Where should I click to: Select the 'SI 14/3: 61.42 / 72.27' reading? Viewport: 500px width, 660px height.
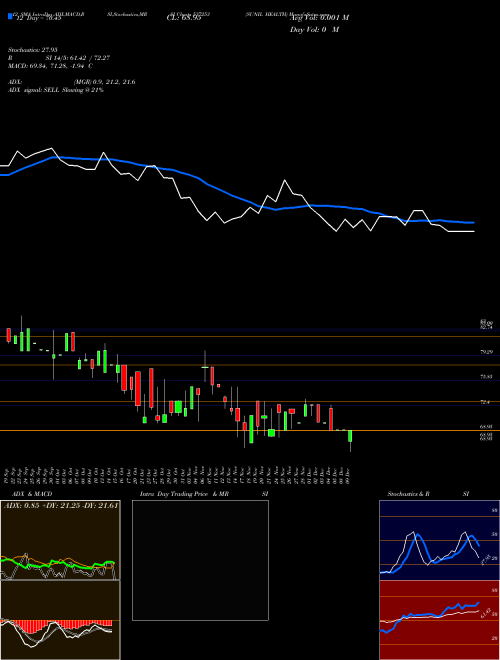(77, 58)
